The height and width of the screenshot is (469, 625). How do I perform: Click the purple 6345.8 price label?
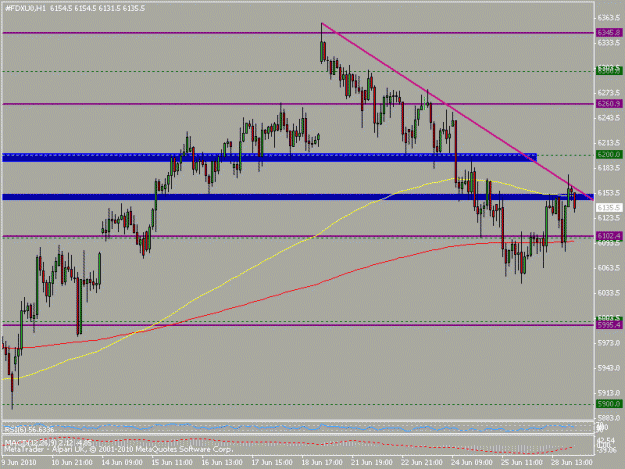[x=609, y=33]
